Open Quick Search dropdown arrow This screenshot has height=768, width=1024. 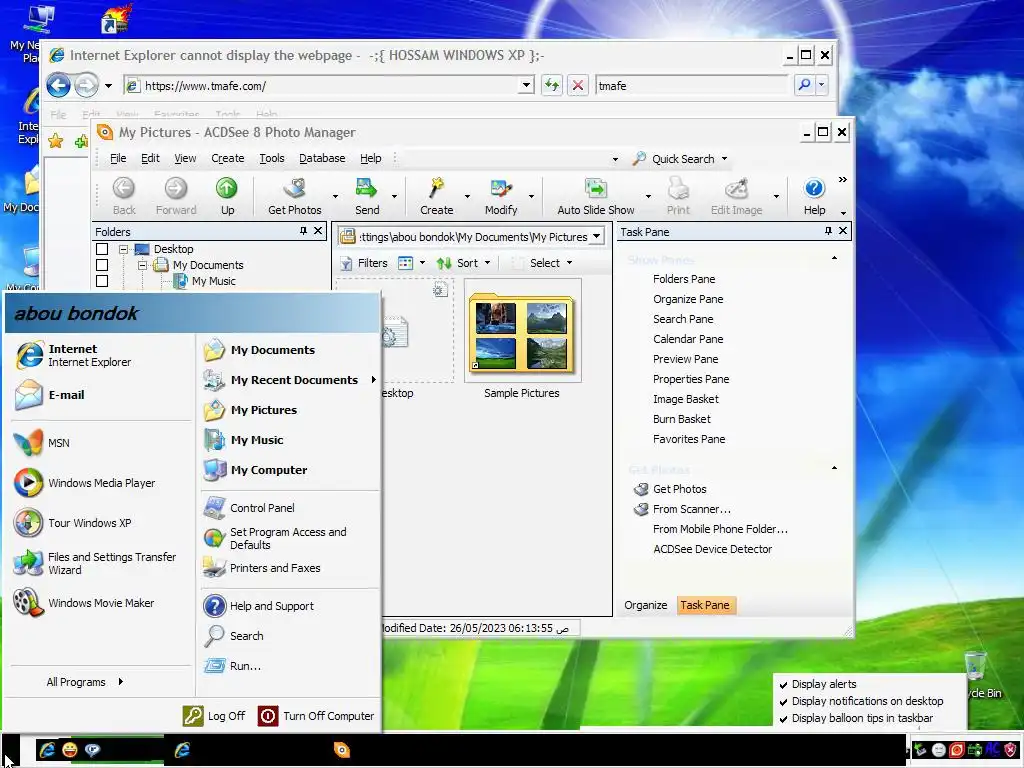click(x=724, y=159)
